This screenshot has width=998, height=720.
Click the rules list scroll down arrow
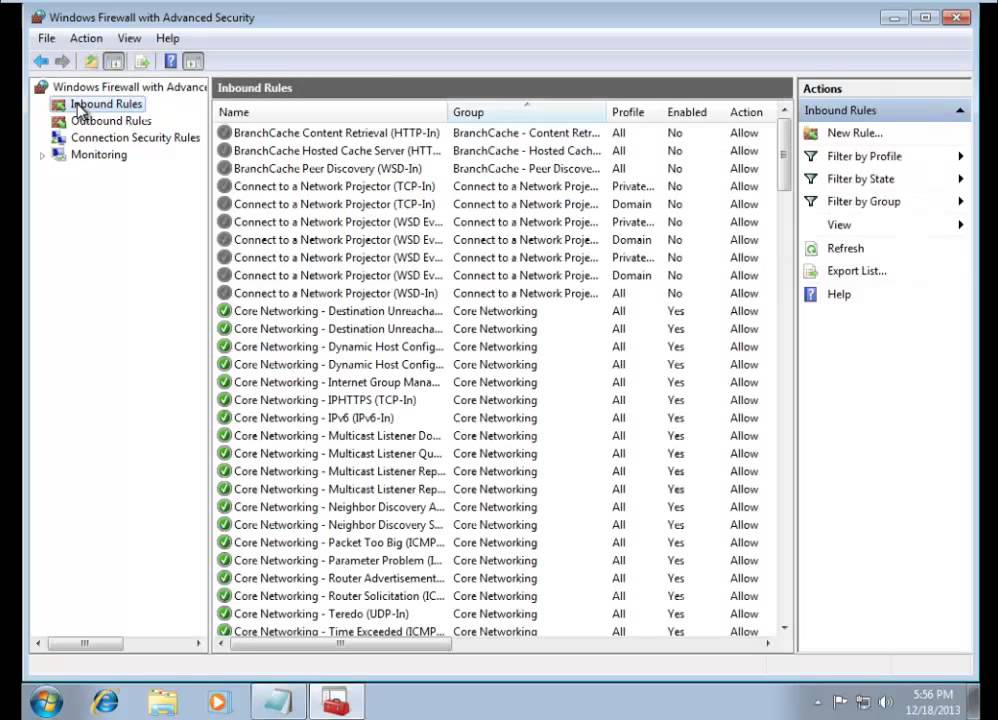click(784, 628)
